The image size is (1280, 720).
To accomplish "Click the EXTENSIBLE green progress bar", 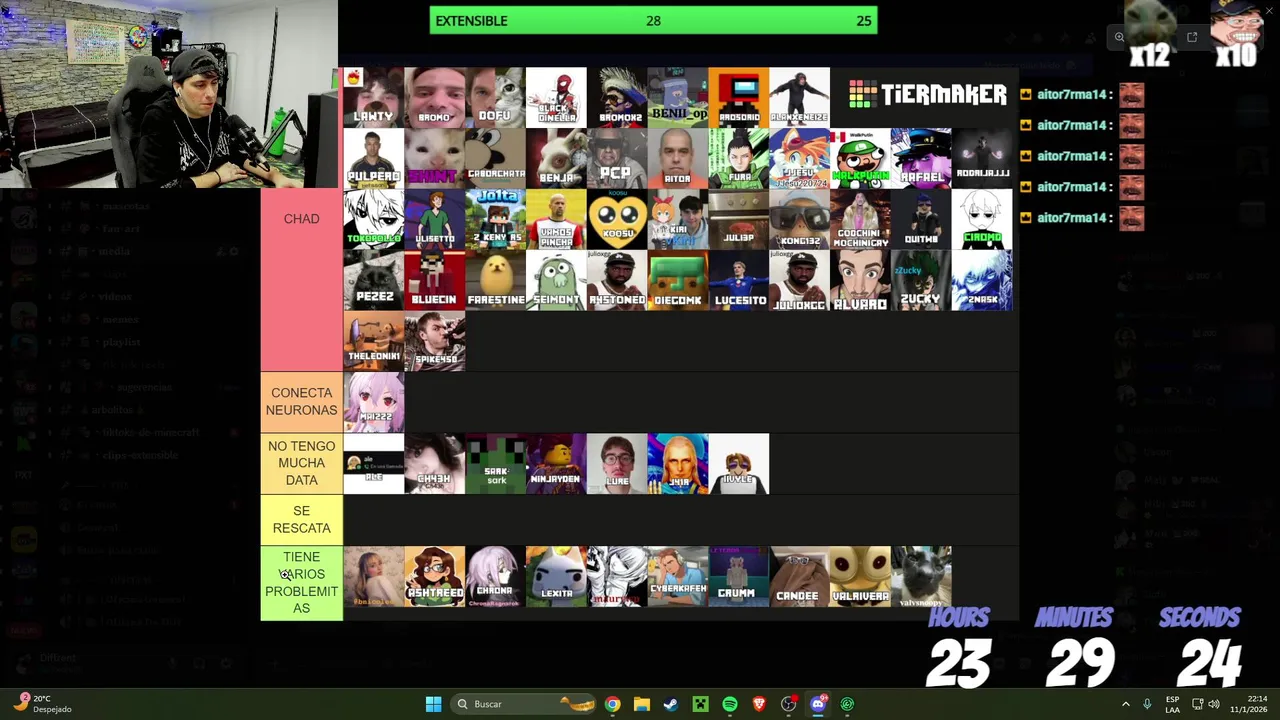I will (x=653, y=20).
